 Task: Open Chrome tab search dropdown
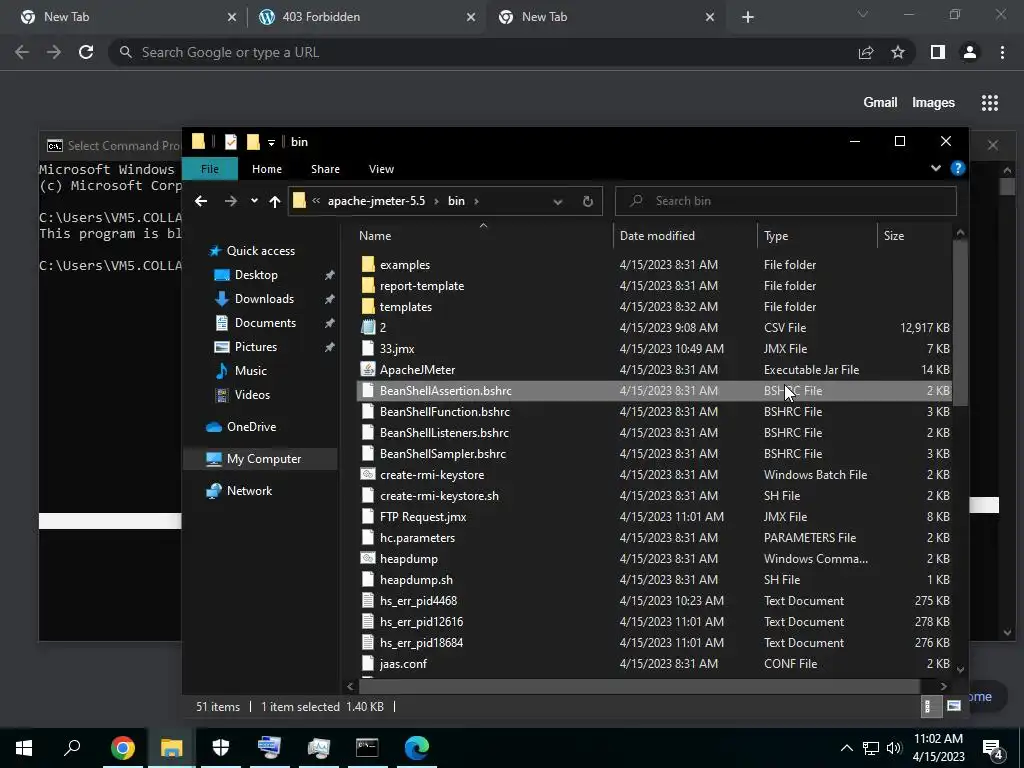pyautogui.click(x=863, y=14)
